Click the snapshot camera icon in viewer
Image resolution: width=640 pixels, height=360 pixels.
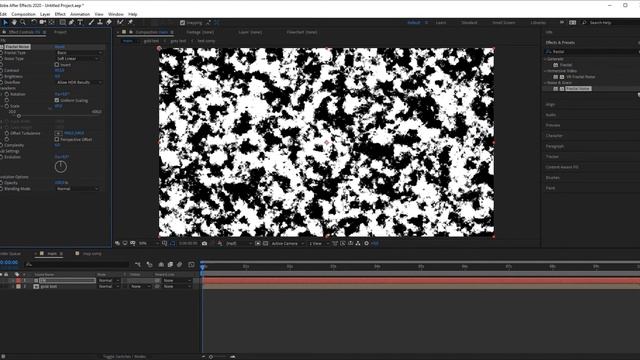click(x=204, y=243)
